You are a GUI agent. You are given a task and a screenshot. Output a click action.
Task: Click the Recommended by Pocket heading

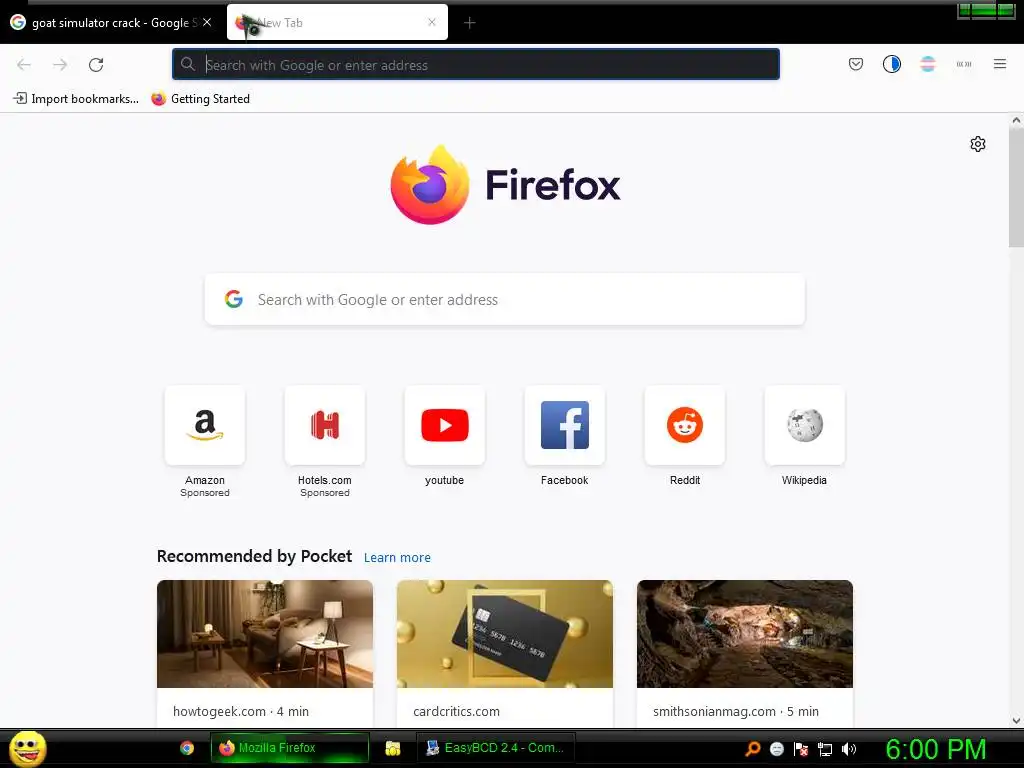254,556
